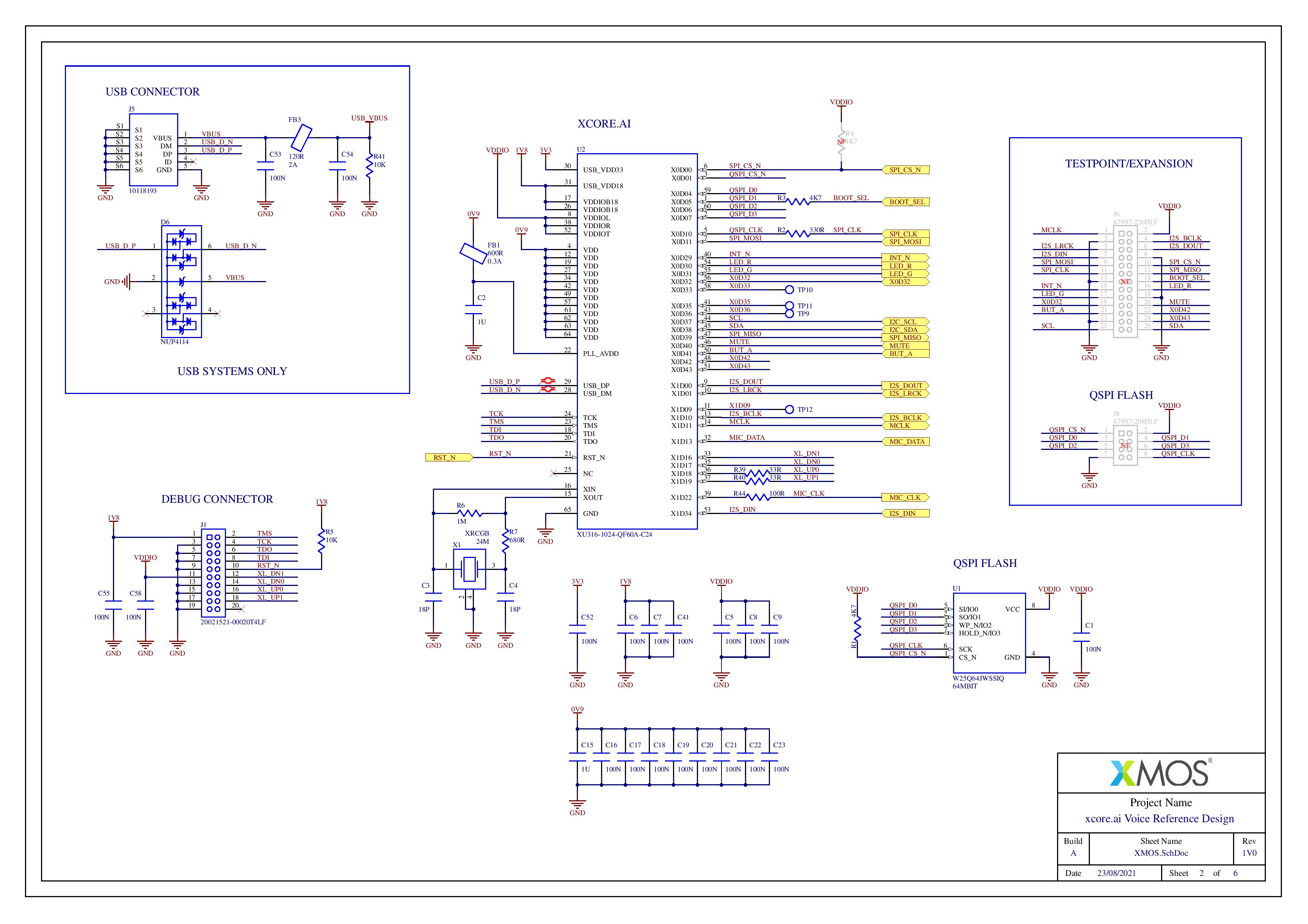Click the yellow INT_N port
Image resolution: width=1308 pixels, height=924 pixels.
(x=905, y=258)
